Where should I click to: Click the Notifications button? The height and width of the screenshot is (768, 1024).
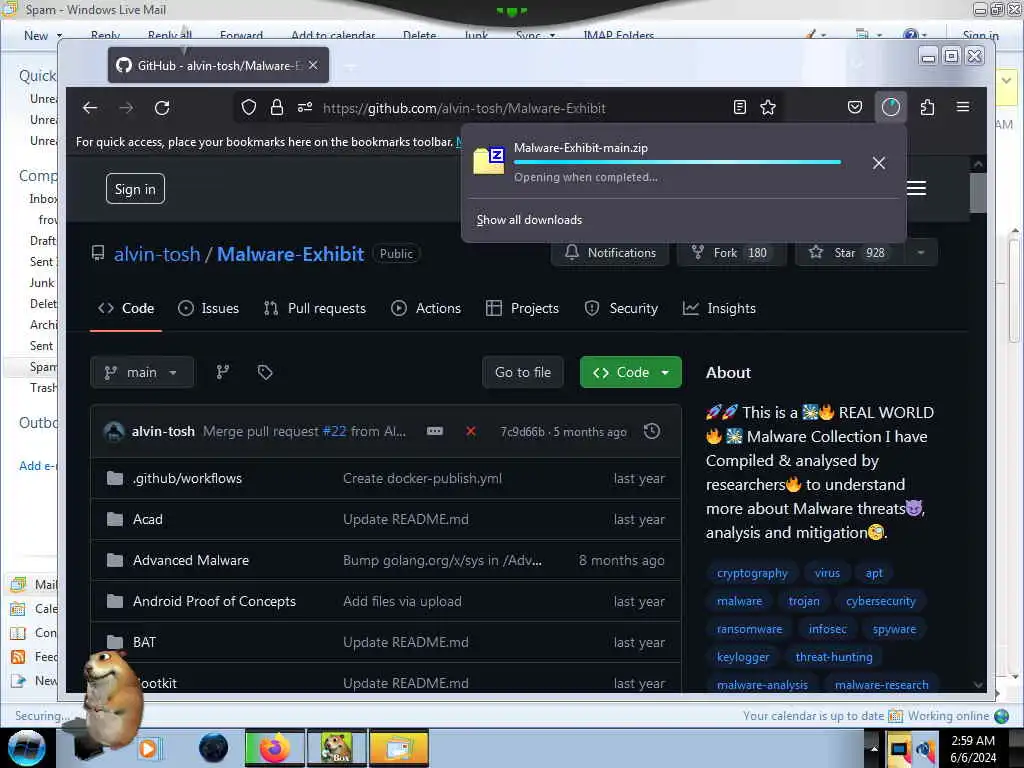tap(610, 253)
